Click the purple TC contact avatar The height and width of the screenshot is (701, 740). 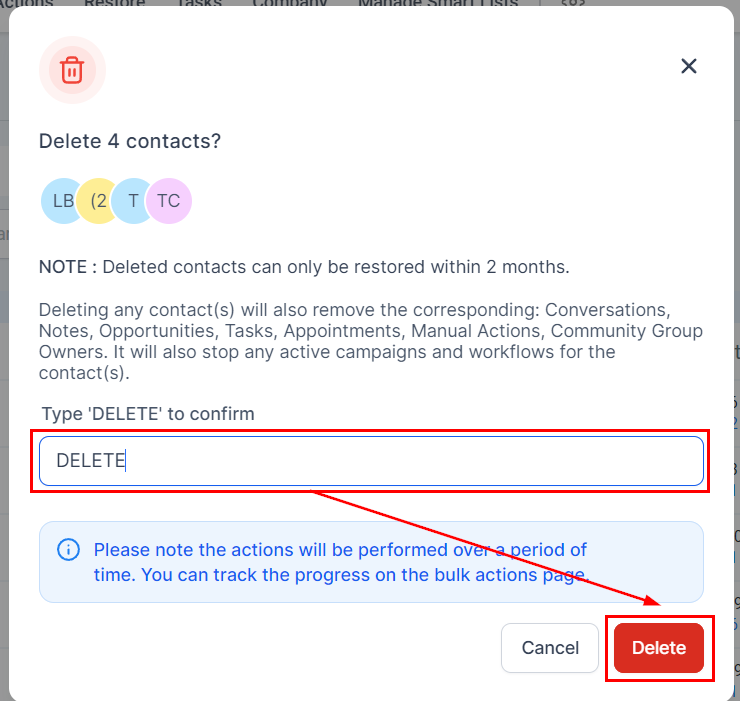pyautogui.click(x=169, y=201)
